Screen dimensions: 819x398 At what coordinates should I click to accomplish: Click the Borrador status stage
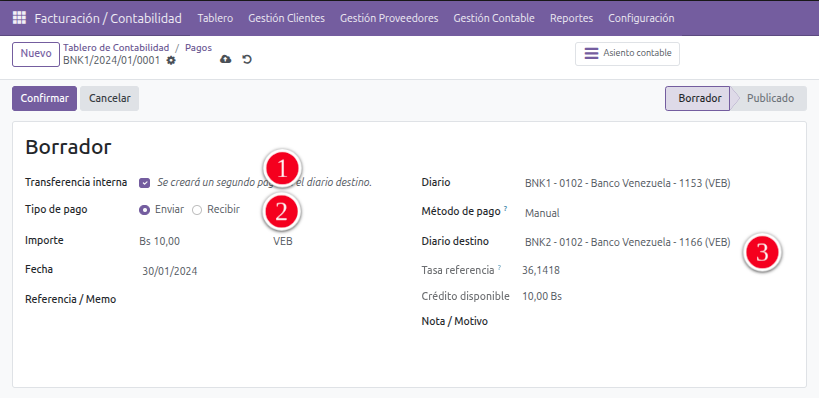(698, 98)
